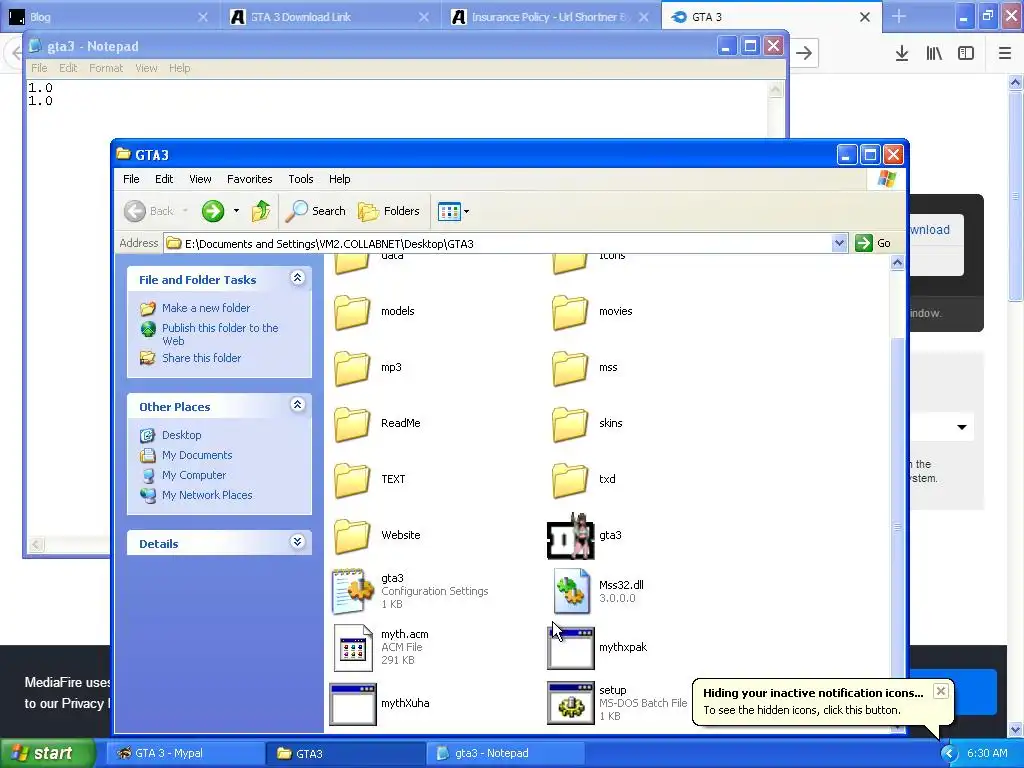Select the gta3 application icon
Image resolution: width=1024 pixels, height=768 pixels.
[x=571, y=536]
